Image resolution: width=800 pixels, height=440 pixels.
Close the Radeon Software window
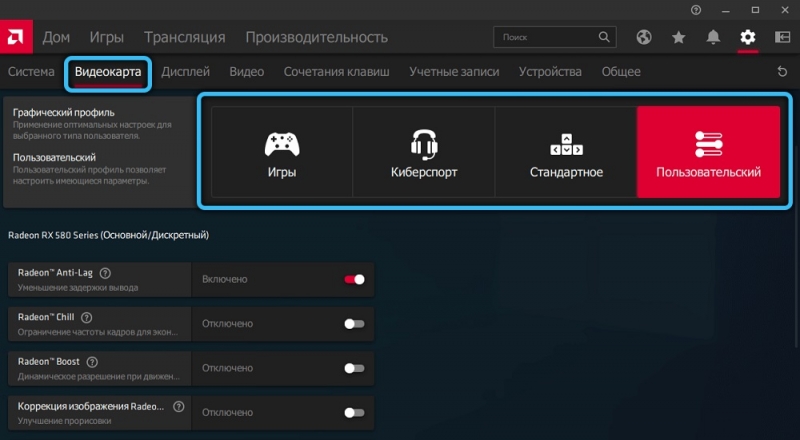point(785,10)
